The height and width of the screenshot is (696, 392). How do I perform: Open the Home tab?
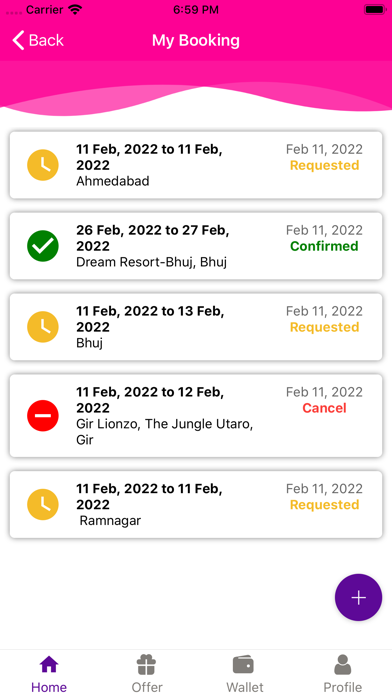click(49, 673)
